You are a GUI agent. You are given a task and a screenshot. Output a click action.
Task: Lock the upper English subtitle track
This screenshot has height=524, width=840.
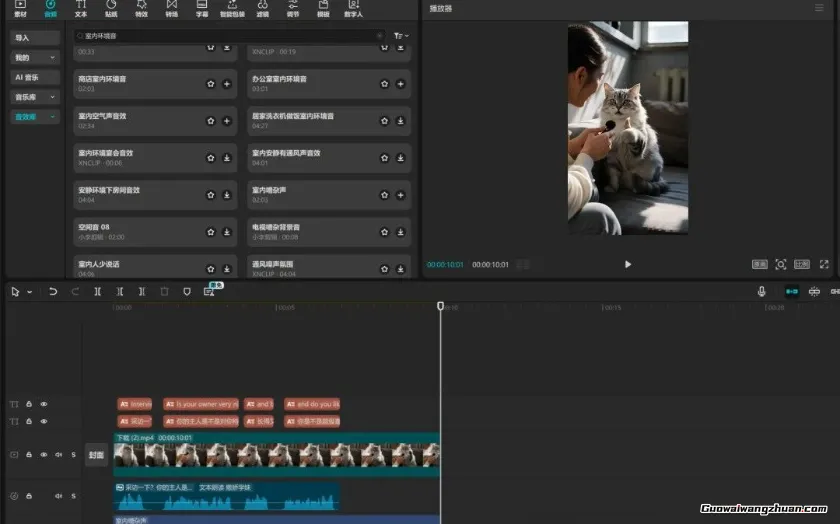click(x=29, y=404)
